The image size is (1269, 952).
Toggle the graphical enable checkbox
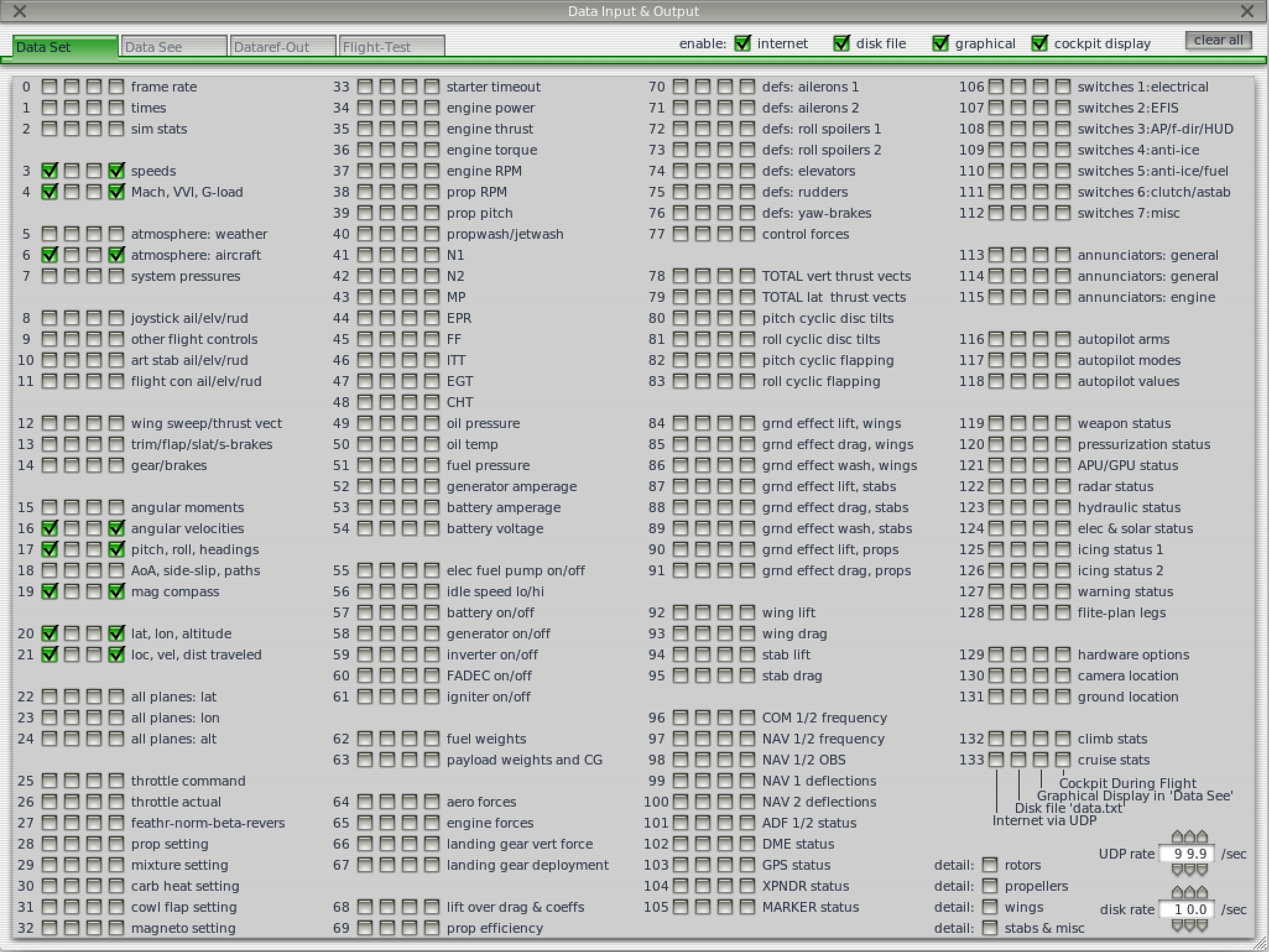[941, 43]
